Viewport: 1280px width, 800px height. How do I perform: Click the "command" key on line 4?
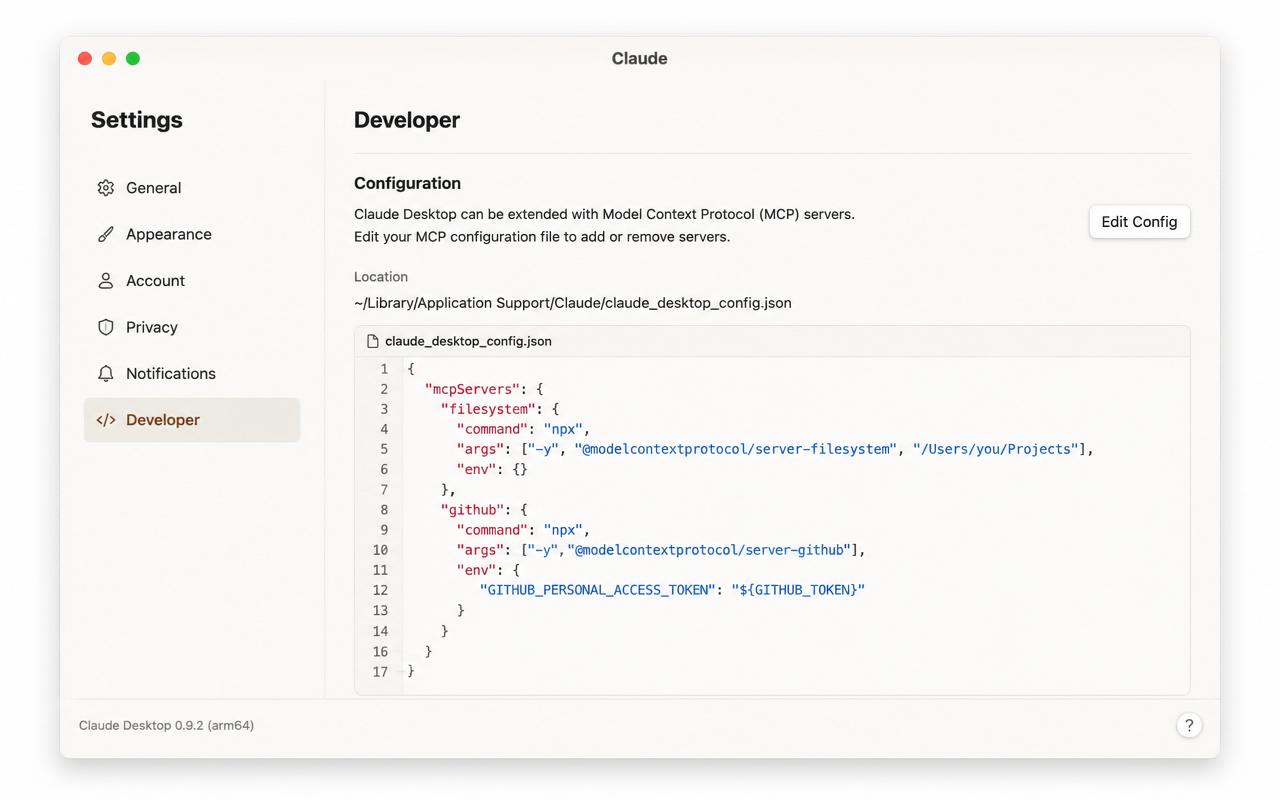pos(492,429)
